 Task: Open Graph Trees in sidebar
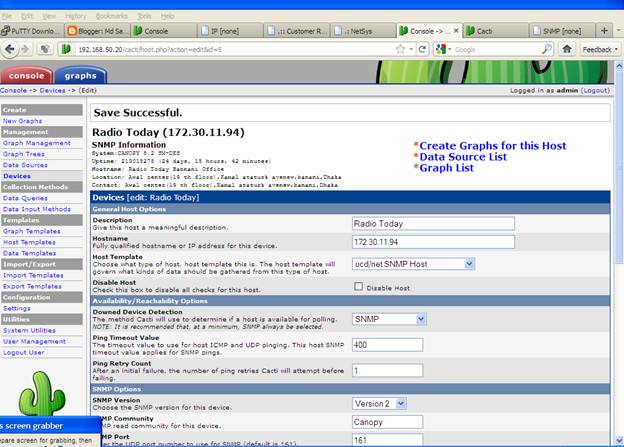point(23,154)
